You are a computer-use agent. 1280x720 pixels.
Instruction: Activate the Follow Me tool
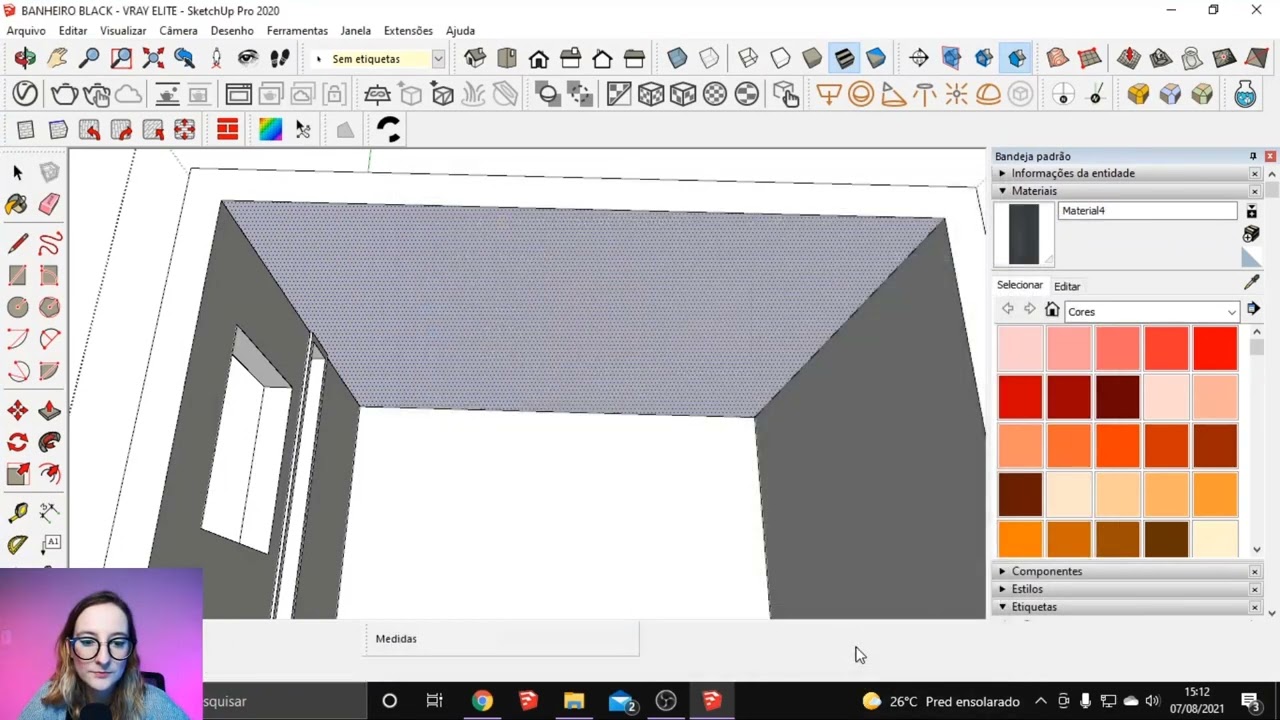49,442
